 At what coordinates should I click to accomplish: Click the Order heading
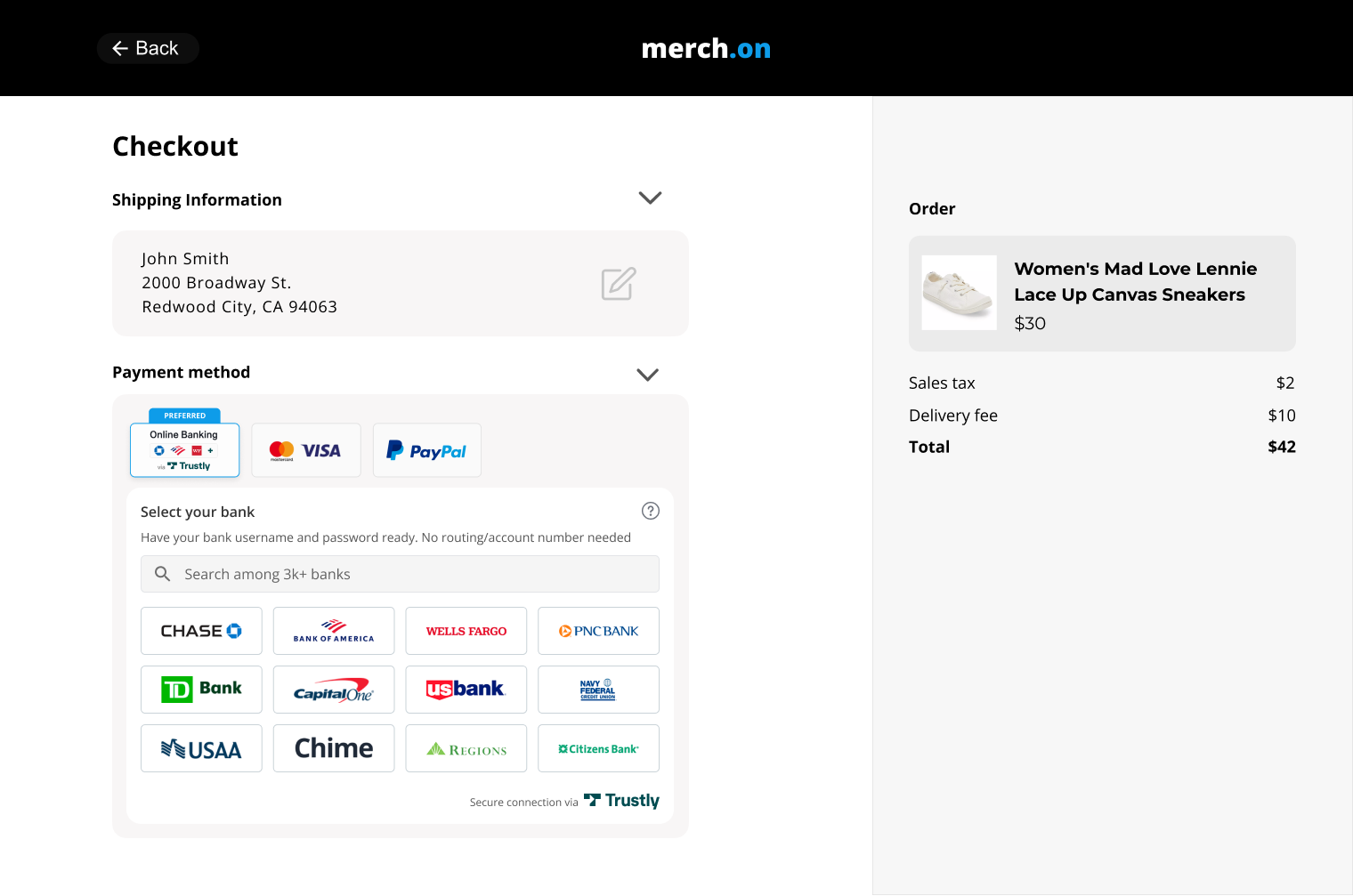point(932,209)
